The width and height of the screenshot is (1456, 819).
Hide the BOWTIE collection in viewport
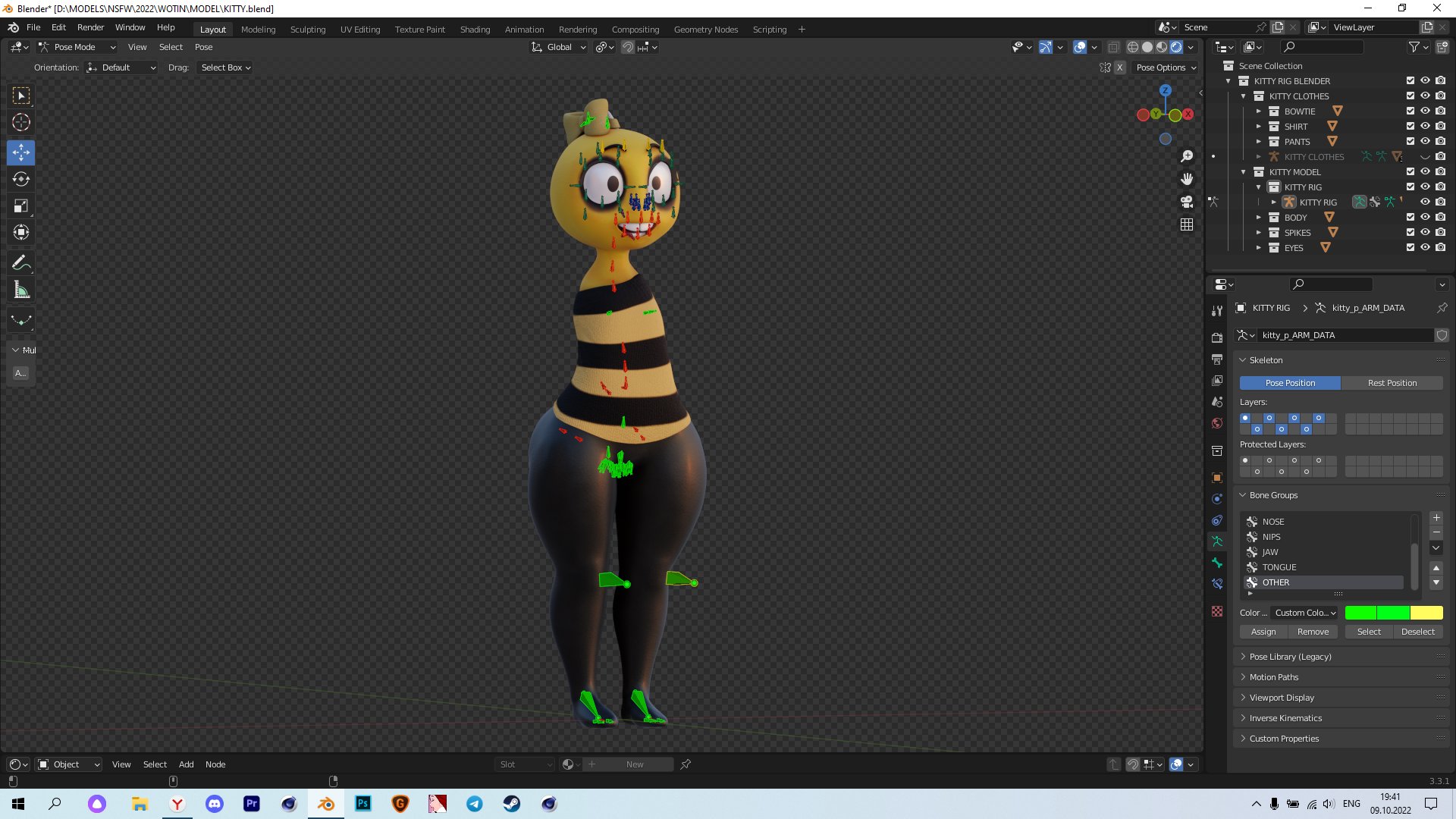click(x=1425, y=111)
